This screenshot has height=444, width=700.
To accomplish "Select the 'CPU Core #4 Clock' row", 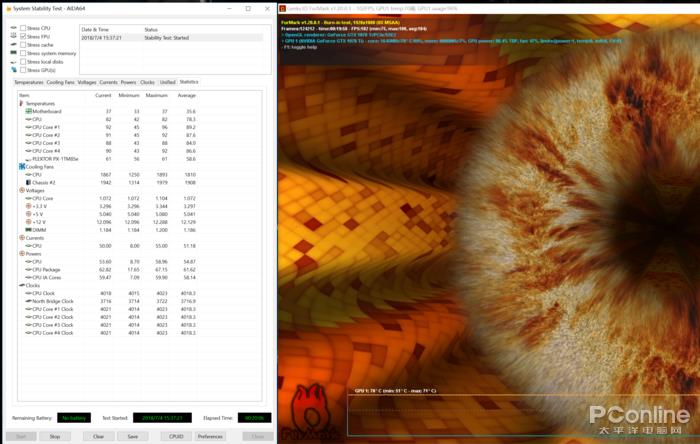I will point(107,333).
